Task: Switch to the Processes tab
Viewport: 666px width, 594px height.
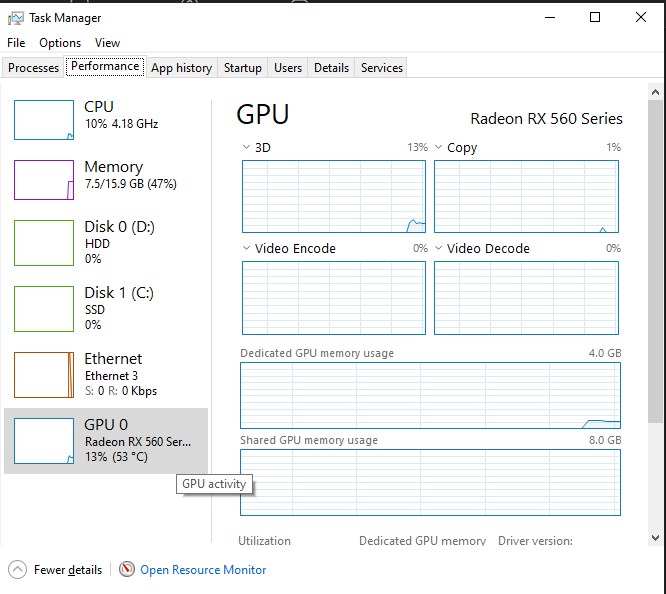Action: click(x=33, y=68)
